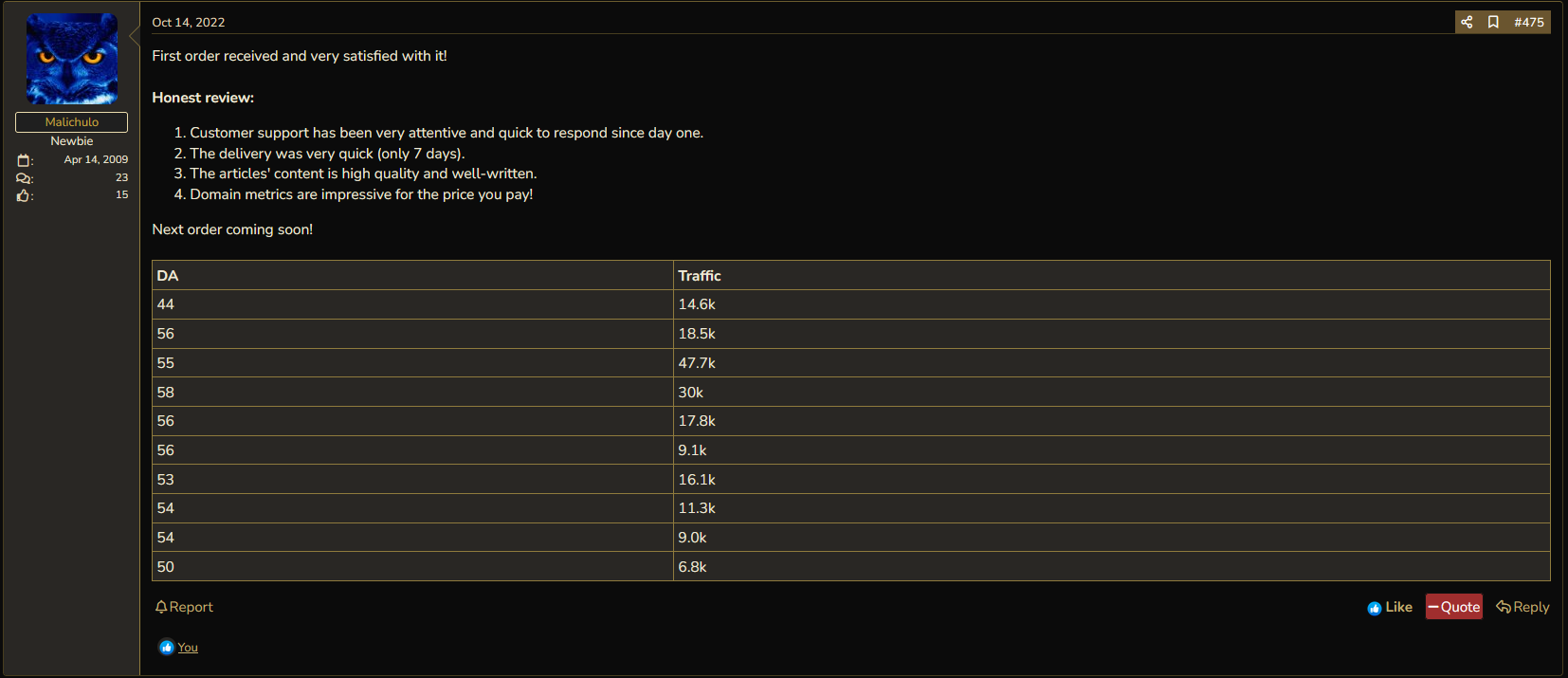Click the owl avatar of Malichulo
The height and width of the screenshot is (678, 1568).
pyautogui.click(x=72, y=59)
